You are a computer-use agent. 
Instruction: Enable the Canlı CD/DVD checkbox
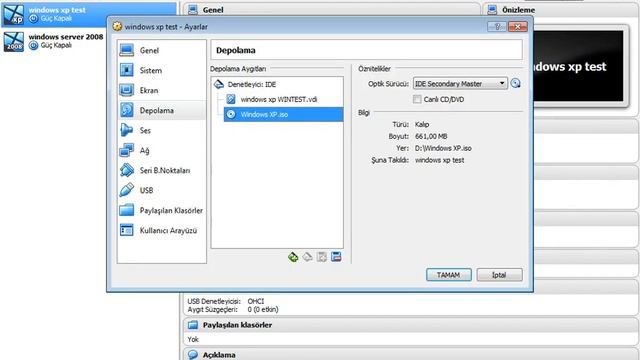tap(417, 99)
